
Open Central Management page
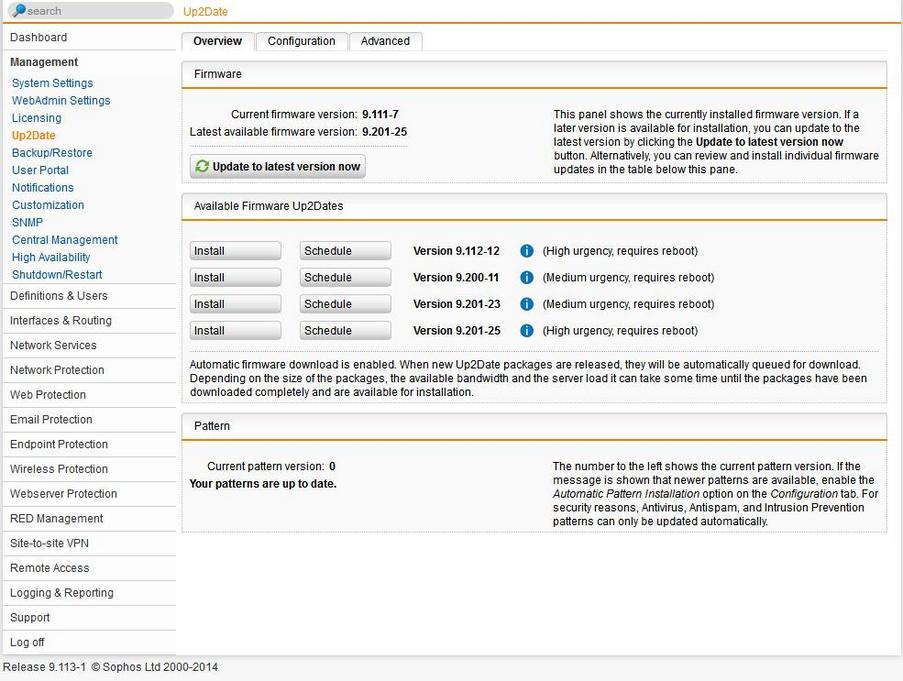pyautogui.click(x=64, y=240)
